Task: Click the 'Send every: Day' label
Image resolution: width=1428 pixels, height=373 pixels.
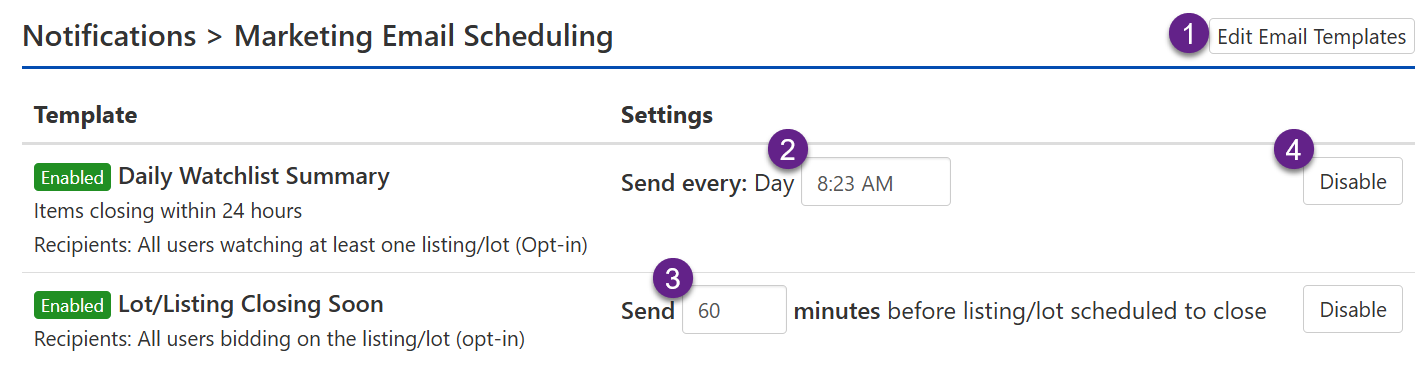Action: tap(708, 183)
